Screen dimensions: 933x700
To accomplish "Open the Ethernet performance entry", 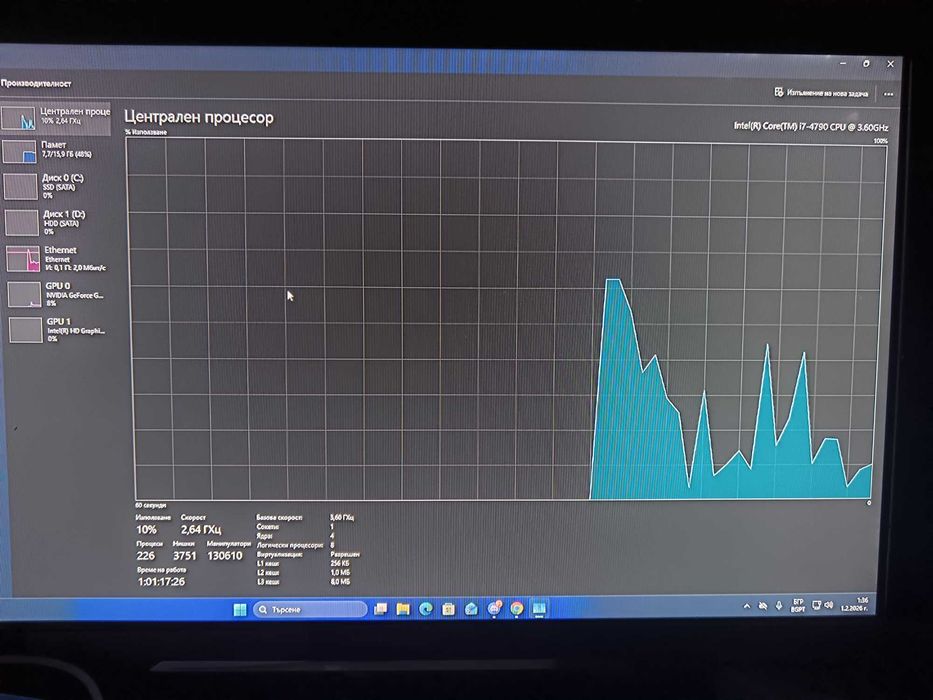I will click(x=56, y=258).
